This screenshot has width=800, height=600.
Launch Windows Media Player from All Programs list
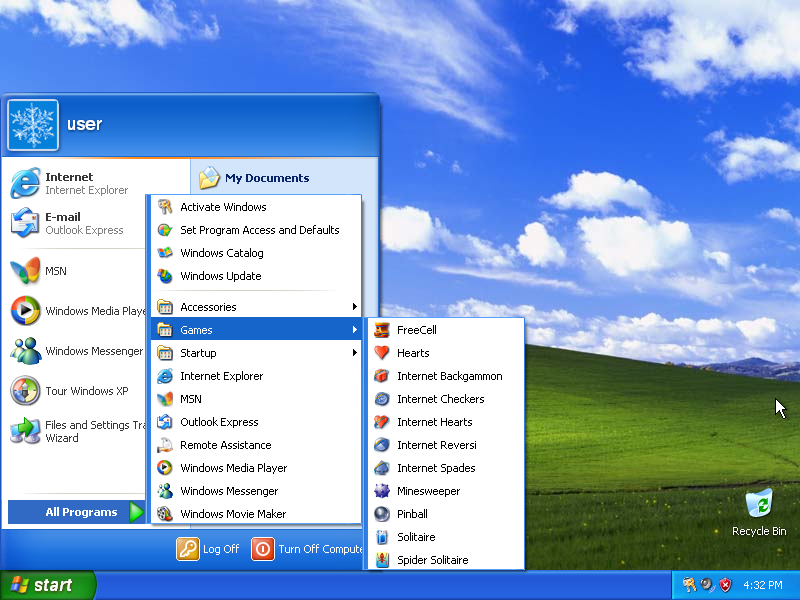[233, 468]
